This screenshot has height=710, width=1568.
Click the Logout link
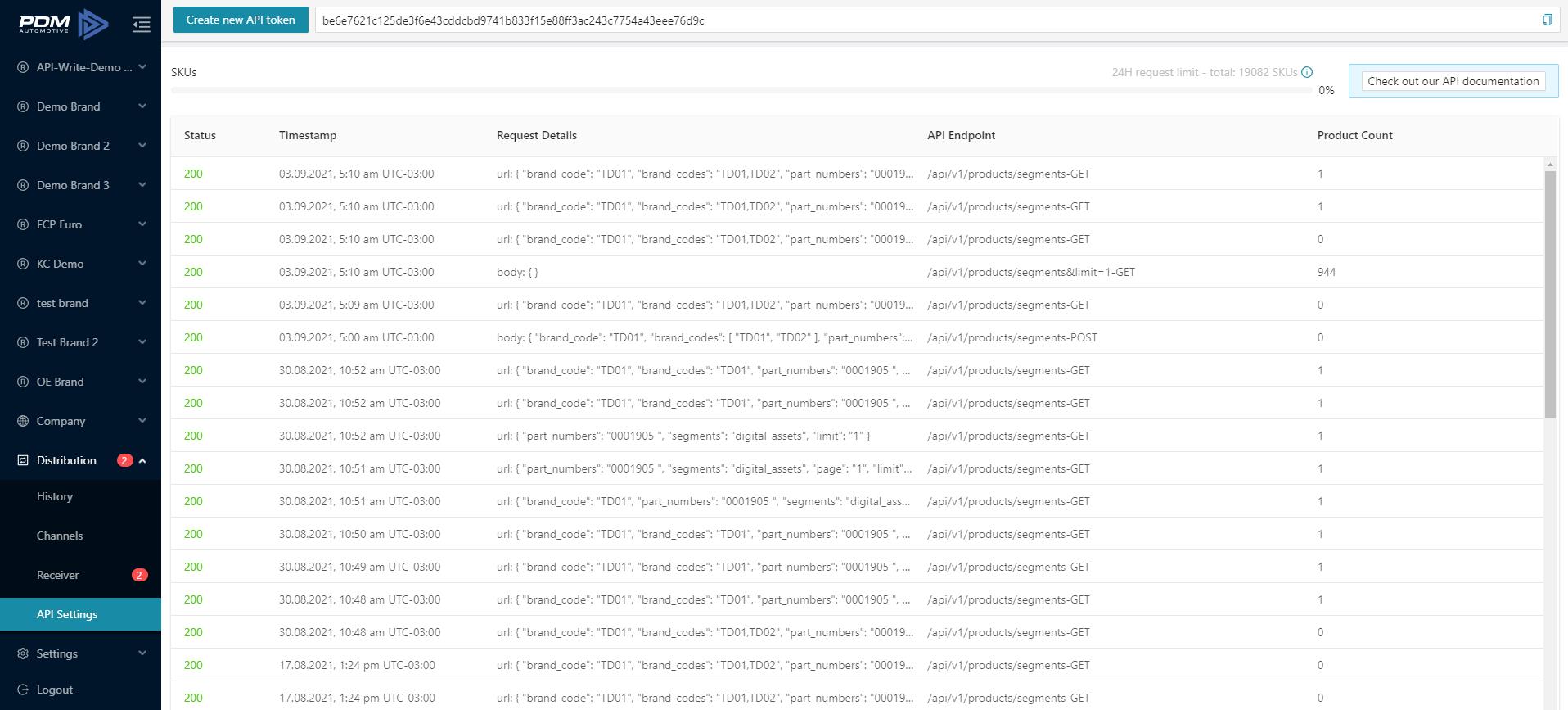pos(55,690)
